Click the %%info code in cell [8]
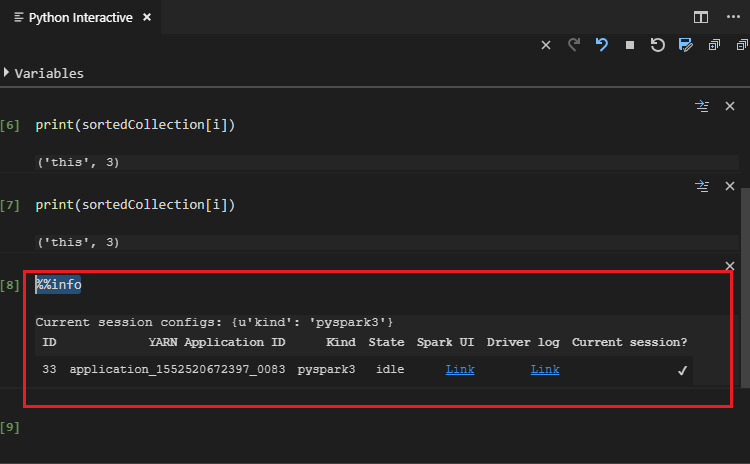 58,285
